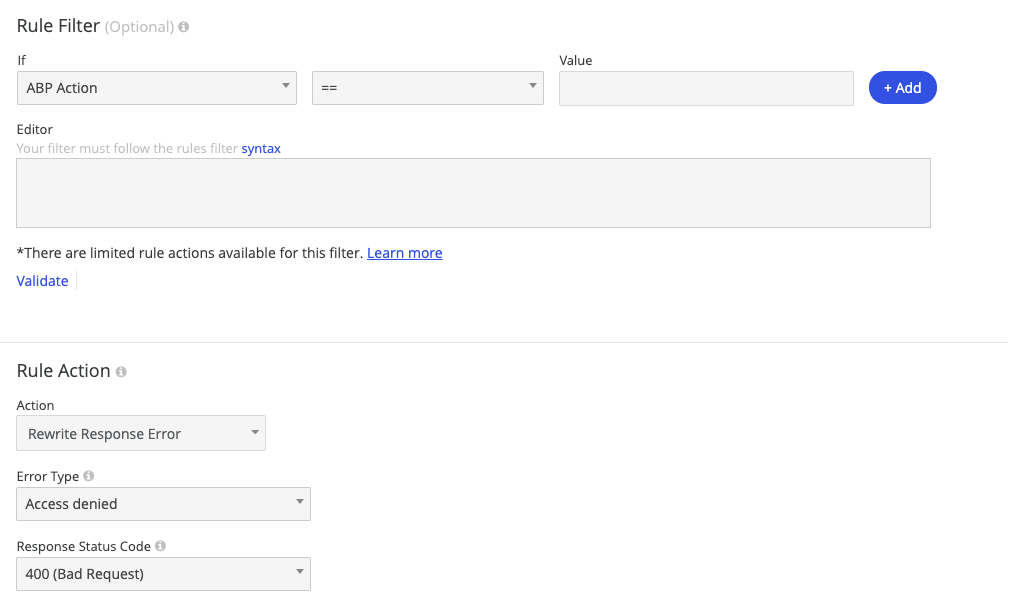This screenshot has width=1018, height=612.
Task: Click the Error Type info icon
Action: [x=89, y=476]
